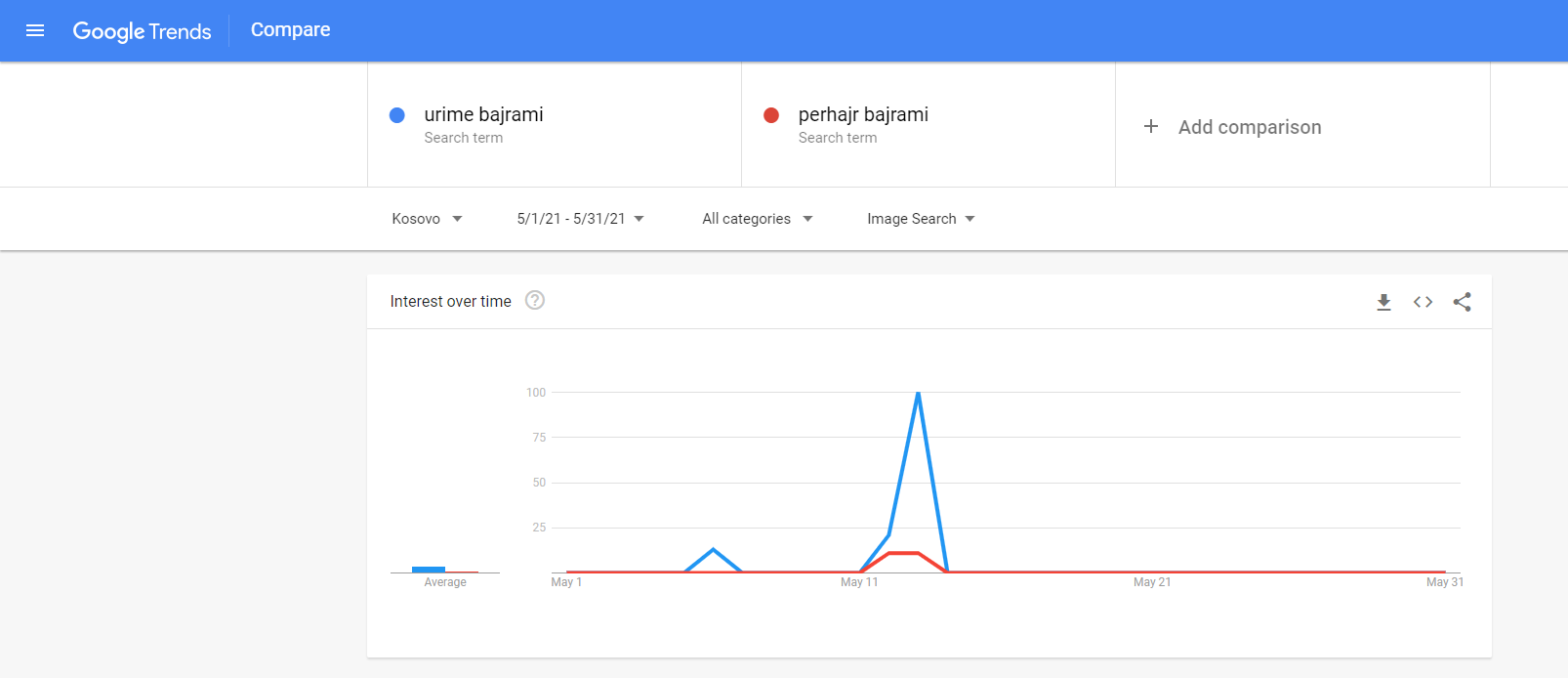
Task: Click red dot beside perhajr bajrami
Action: (771, 115)
